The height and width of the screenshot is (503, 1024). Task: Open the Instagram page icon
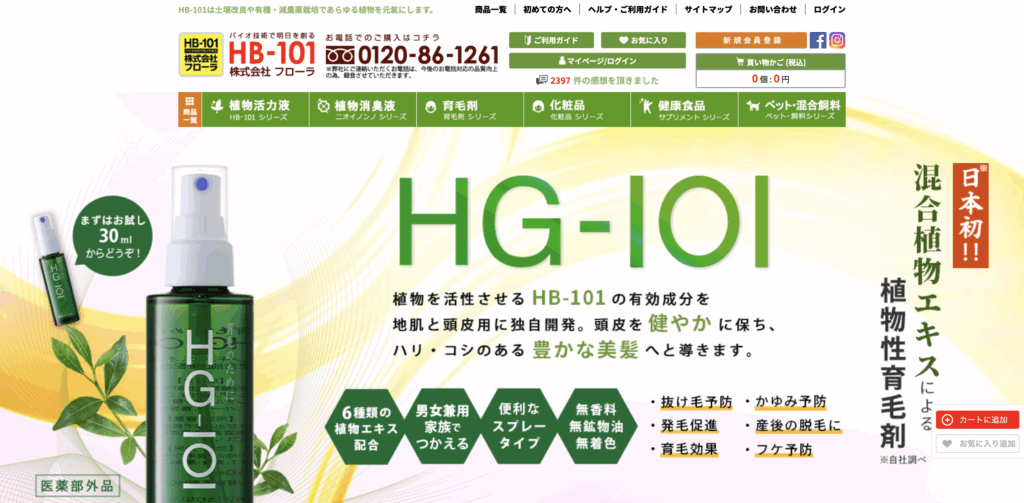pos(837,41)
